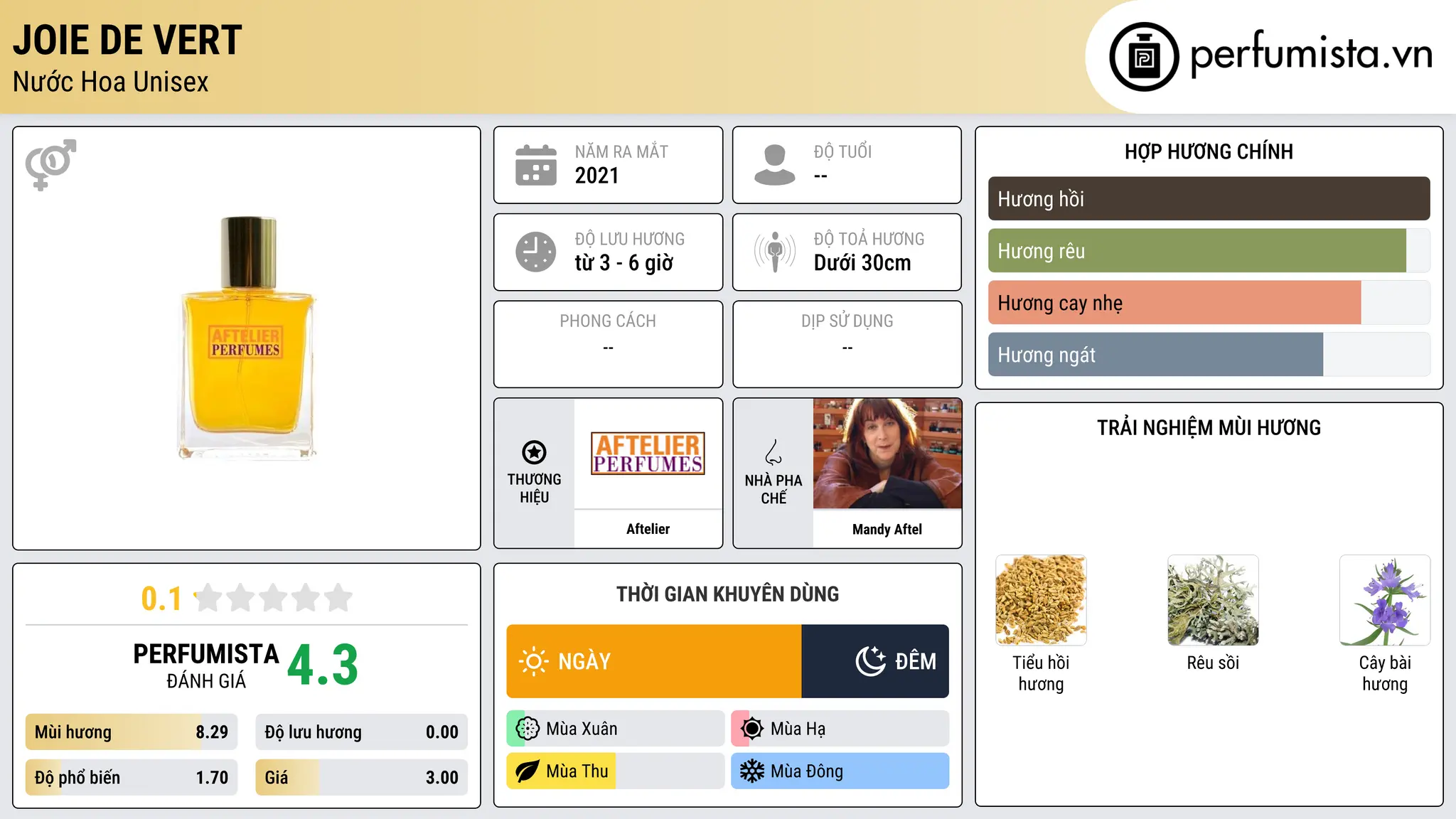Click the sun icon in the Ngày bar
Screen dimensions: 1456x819
click(533, 661)
